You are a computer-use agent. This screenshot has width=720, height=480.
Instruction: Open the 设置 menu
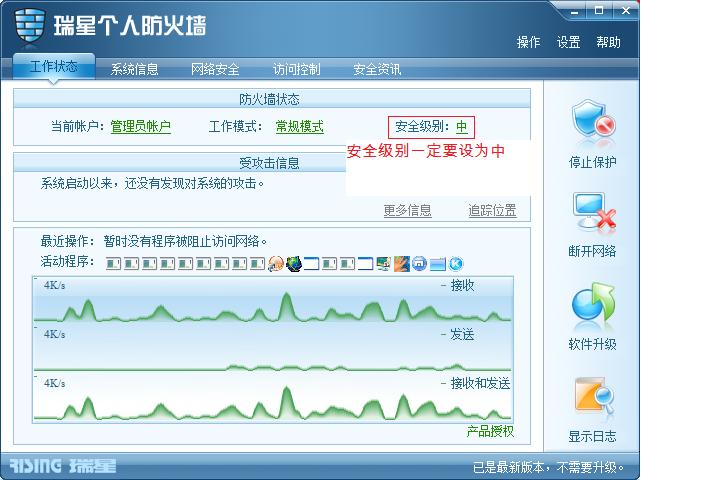568,42
